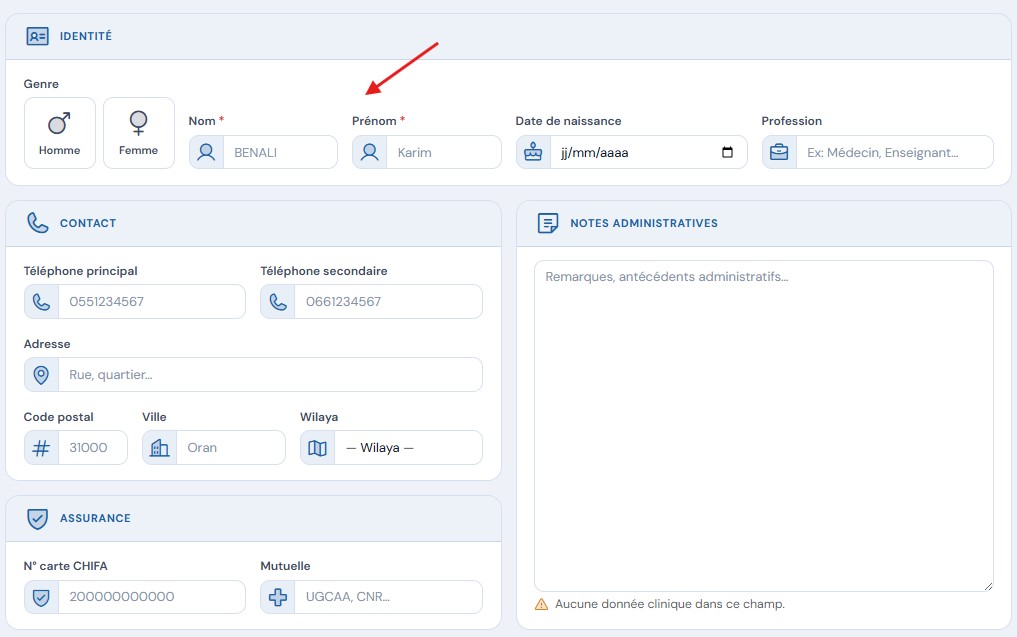Click the Date de naissance field

(649, 152)
